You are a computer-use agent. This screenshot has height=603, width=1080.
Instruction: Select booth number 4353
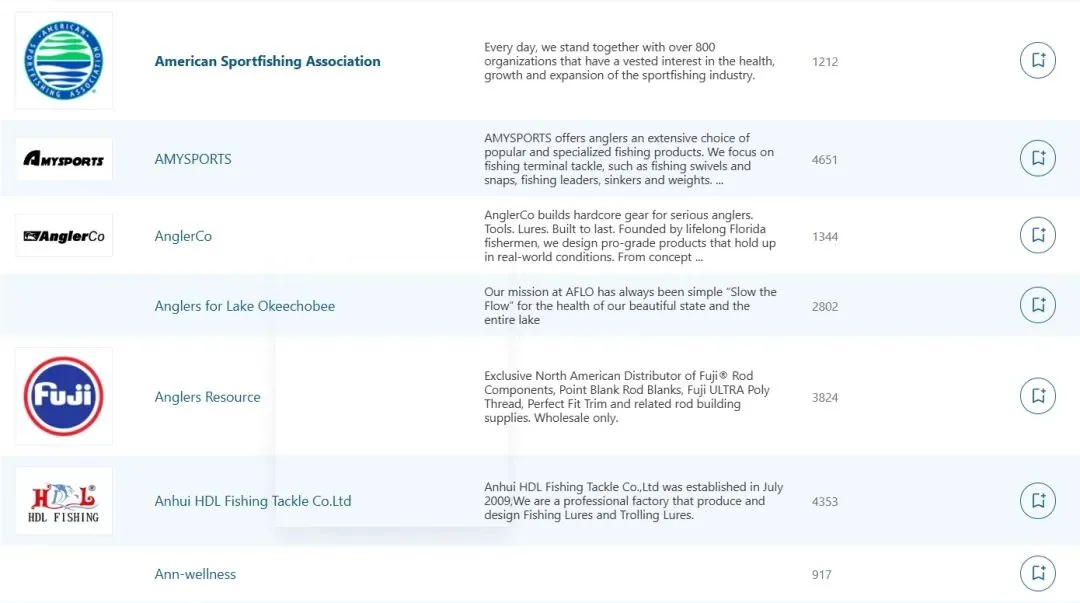pos(824,502)
